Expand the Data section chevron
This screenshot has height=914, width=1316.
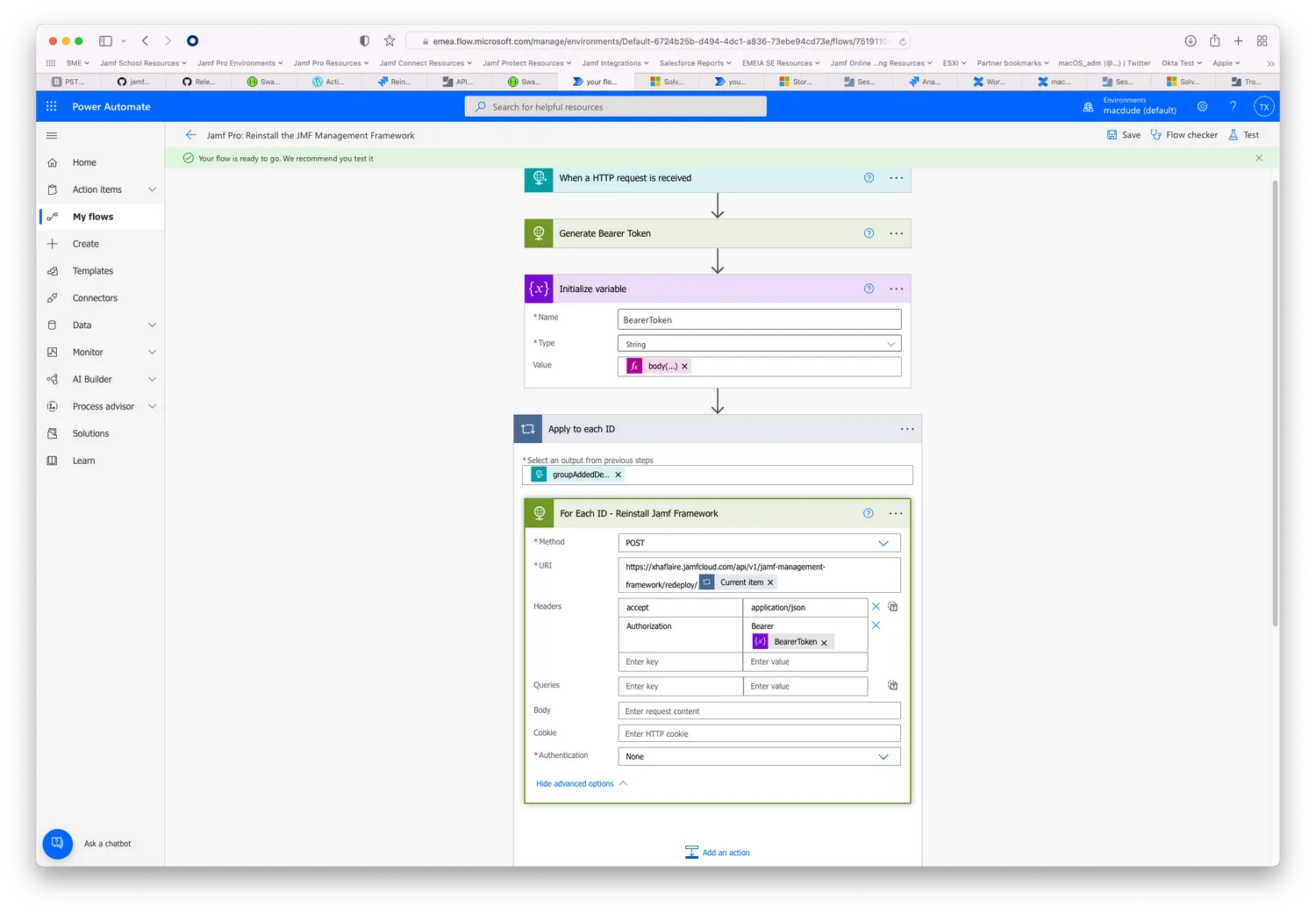[x=153, y=325]
